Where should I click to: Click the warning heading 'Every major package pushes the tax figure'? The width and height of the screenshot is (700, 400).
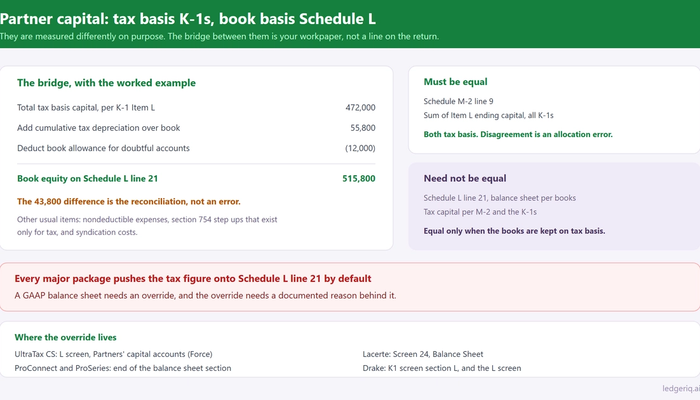pyautogui.click(x=193, y=279)
